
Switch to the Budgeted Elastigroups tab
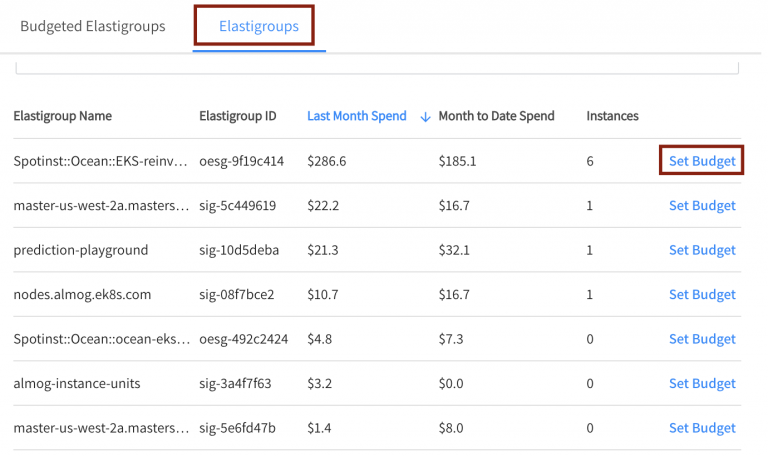click(x=92, y=26)
